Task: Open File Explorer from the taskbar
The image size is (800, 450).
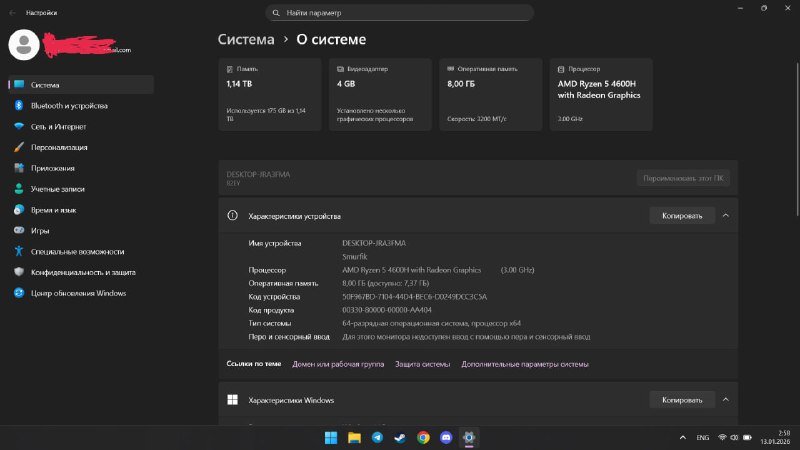Action: (x=354, y=438)
